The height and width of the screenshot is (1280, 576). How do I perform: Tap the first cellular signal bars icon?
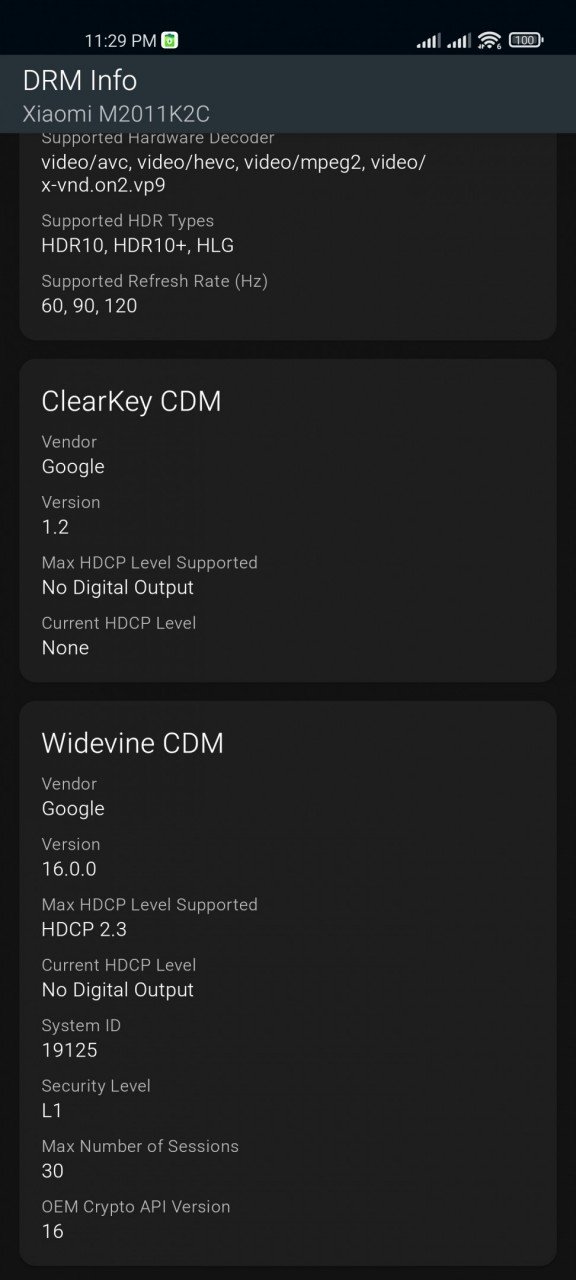coord(428,40)
